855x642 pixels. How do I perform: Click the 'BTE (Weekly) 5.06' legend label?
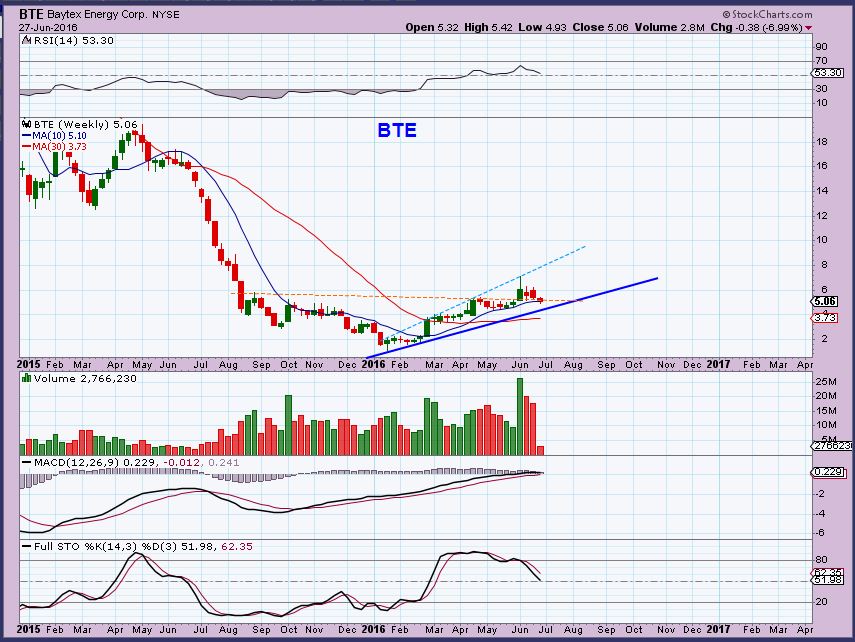click(x=86, y=125)
